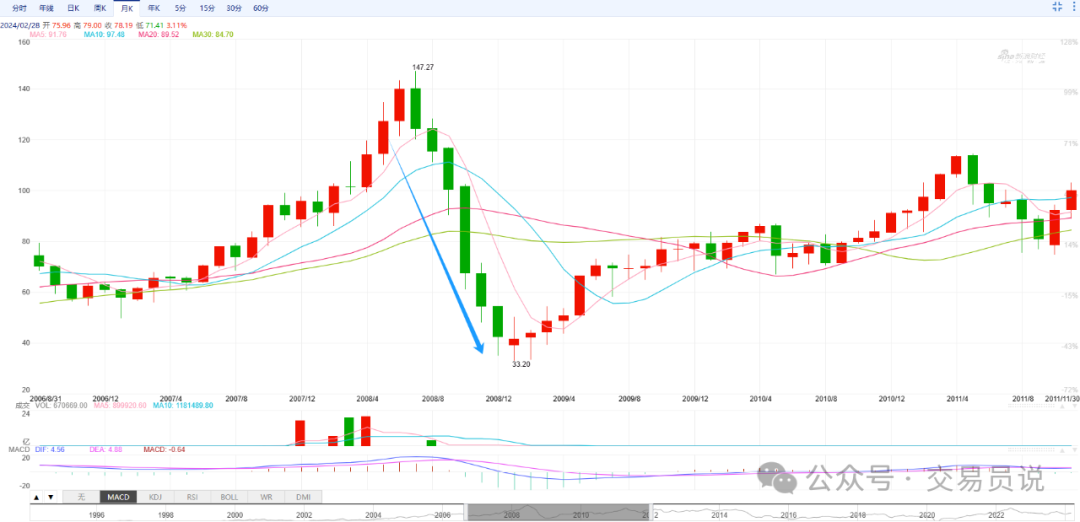Click the gray selected range on the timeline
This screenshot has width=1080, height=522.
pos(558,512)
